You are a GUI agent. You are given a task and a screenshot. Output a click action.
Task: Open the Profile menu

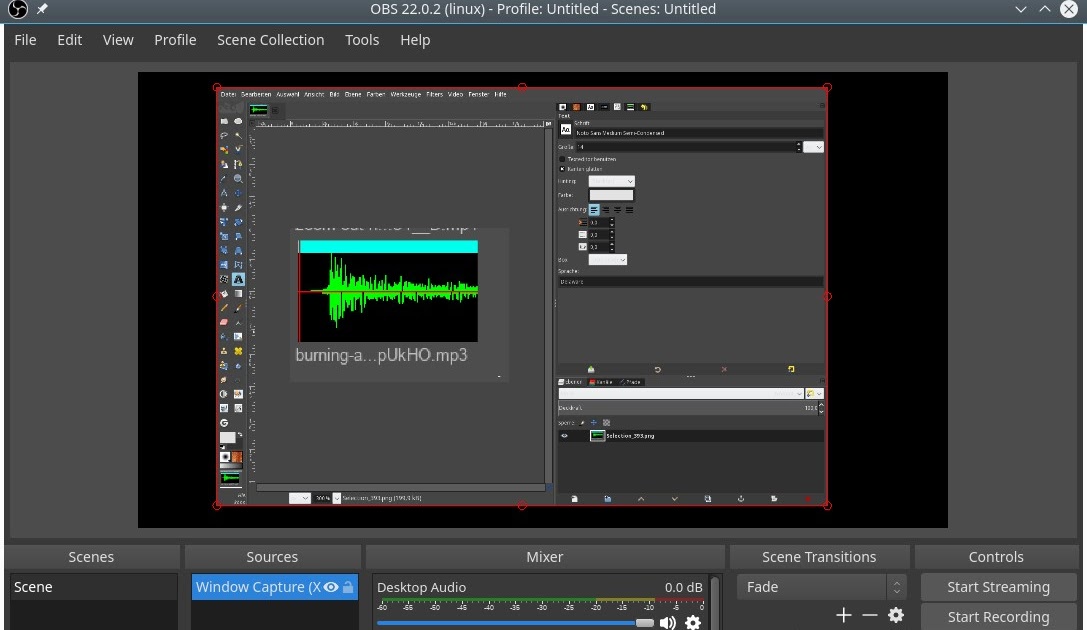(x=175, y=40)
